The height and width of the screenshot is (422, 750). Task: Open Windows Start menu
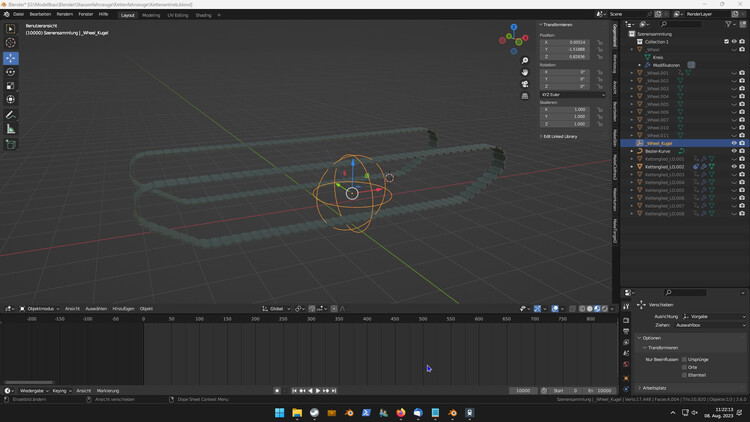click(280, 412)
